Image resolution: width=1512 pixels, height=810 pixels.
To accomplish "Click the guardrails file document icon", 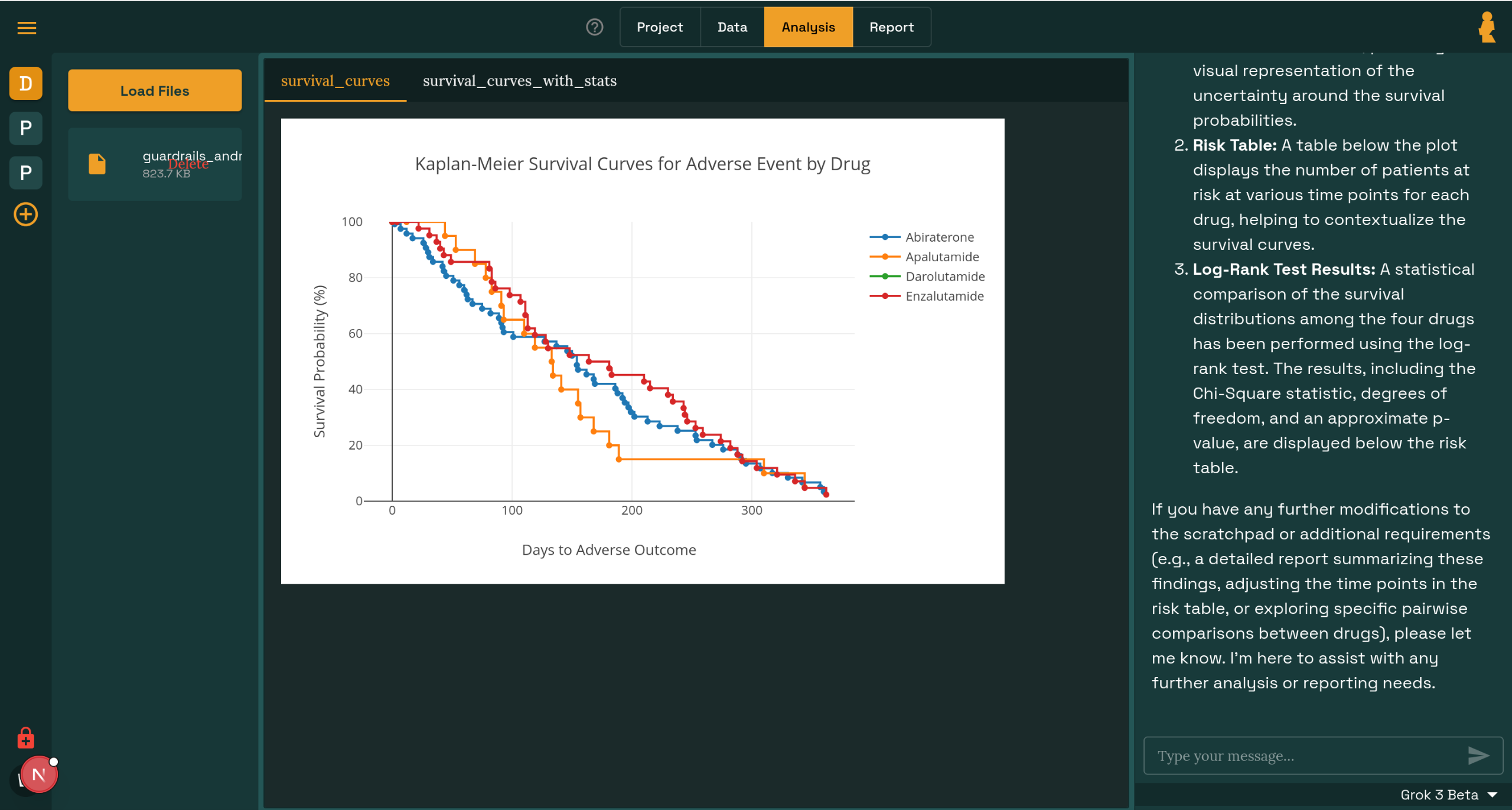I will point(97,164).
